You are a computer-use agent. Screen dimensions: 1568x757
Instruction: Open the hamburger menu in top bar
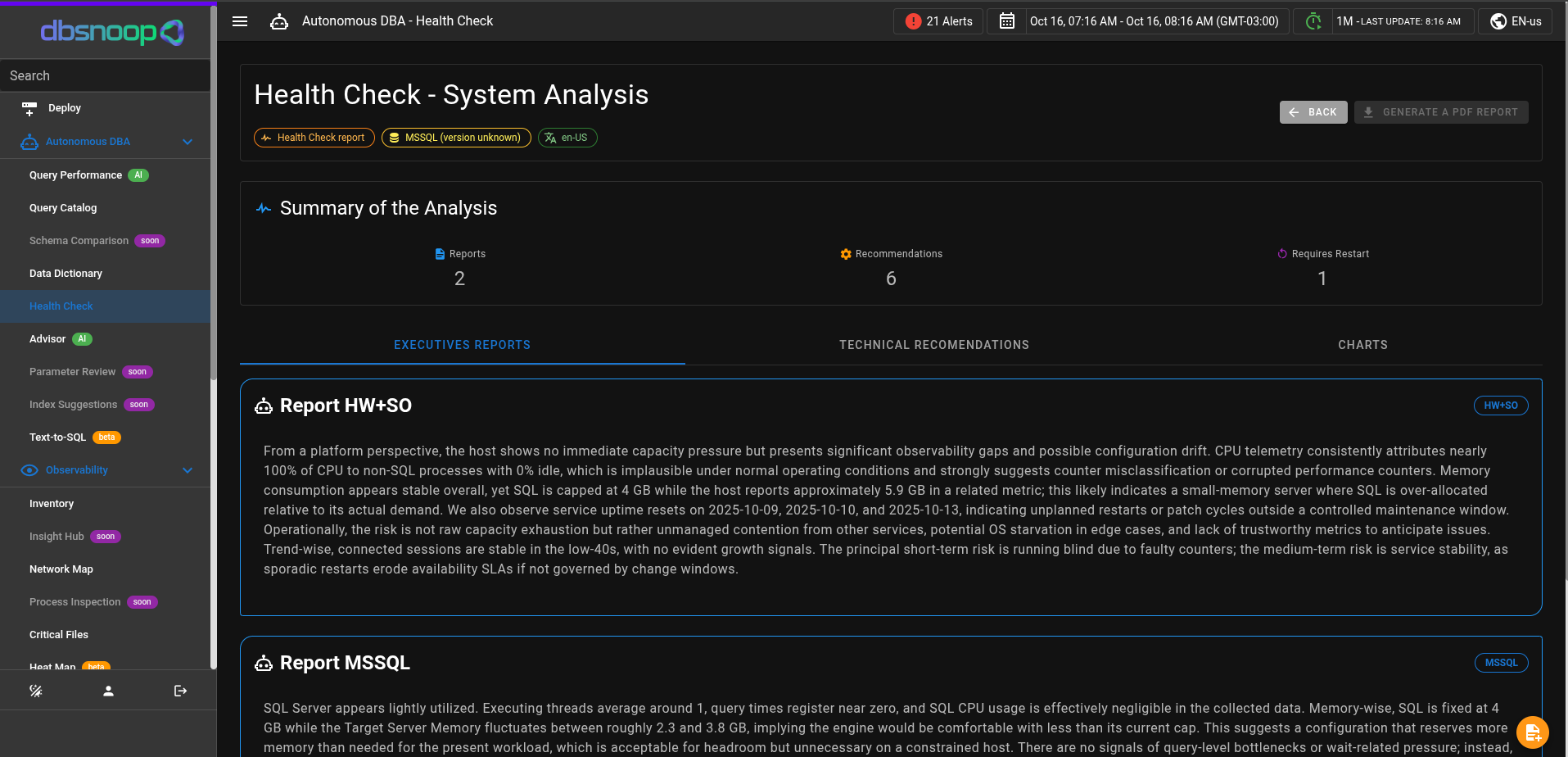click(240, 21)
